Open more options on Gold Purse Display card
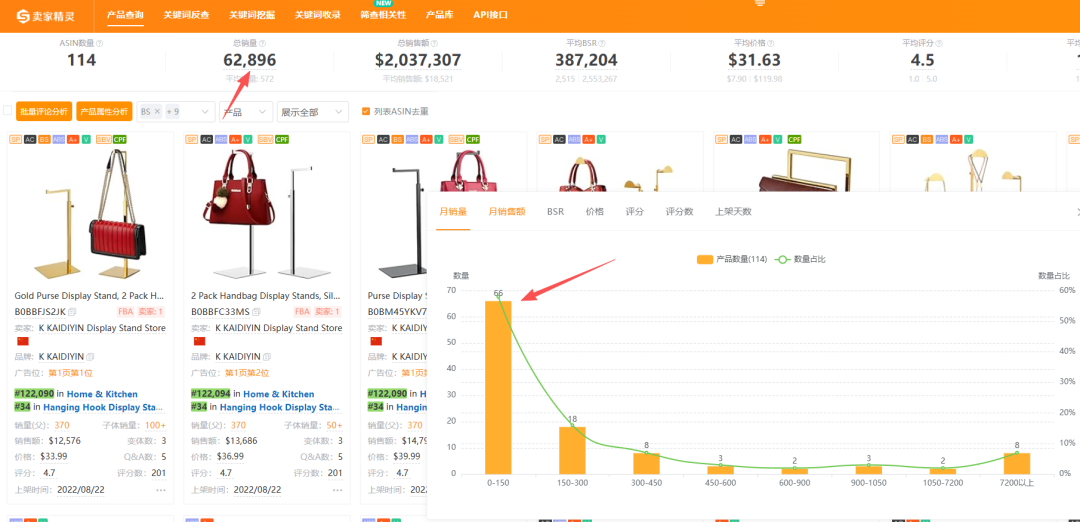This screenshot has height=522, width=1080. coord(161,490)
